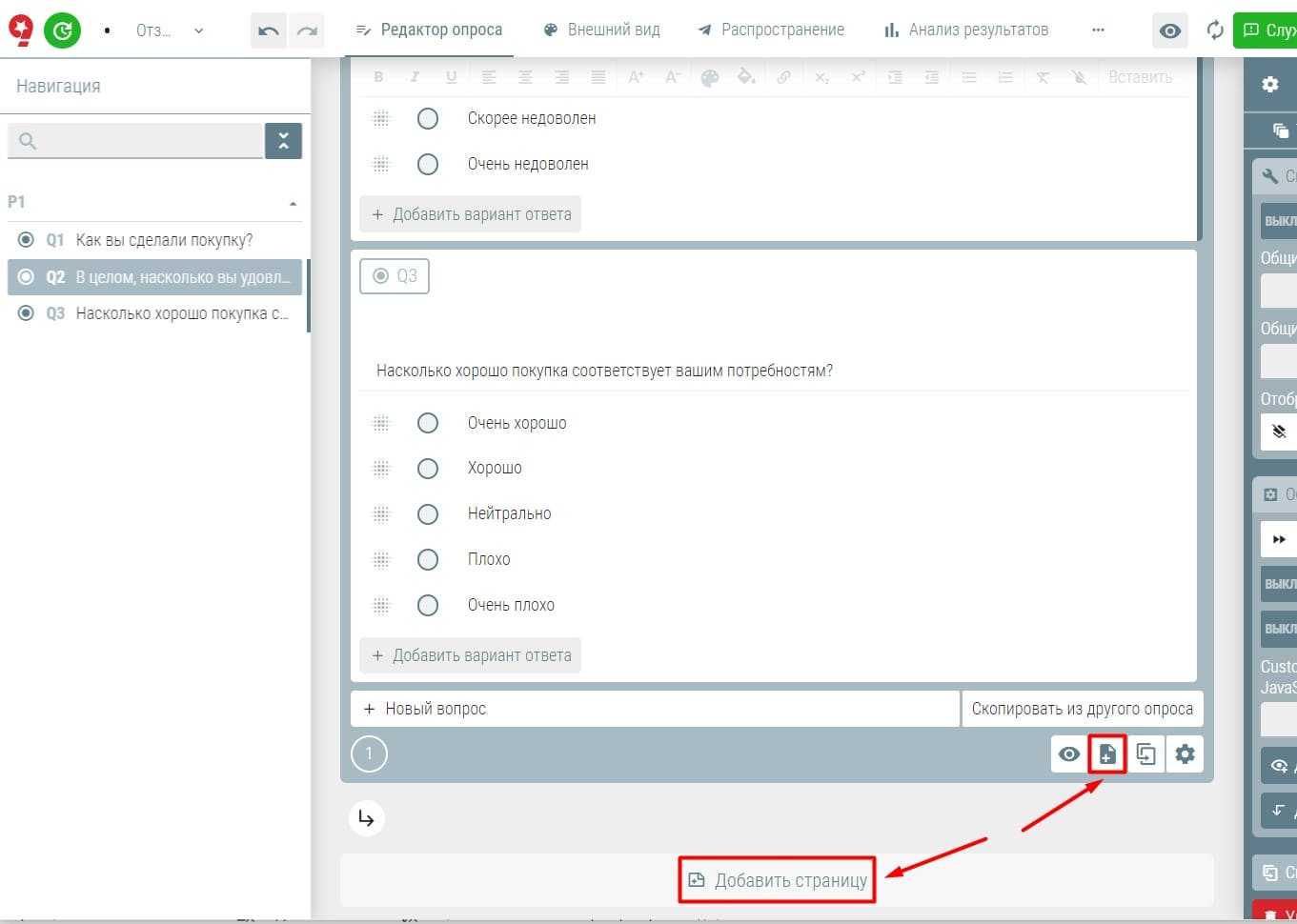Select the 'Нейтрально' radio option
The image size is (1297, 924).
(428, 514)
